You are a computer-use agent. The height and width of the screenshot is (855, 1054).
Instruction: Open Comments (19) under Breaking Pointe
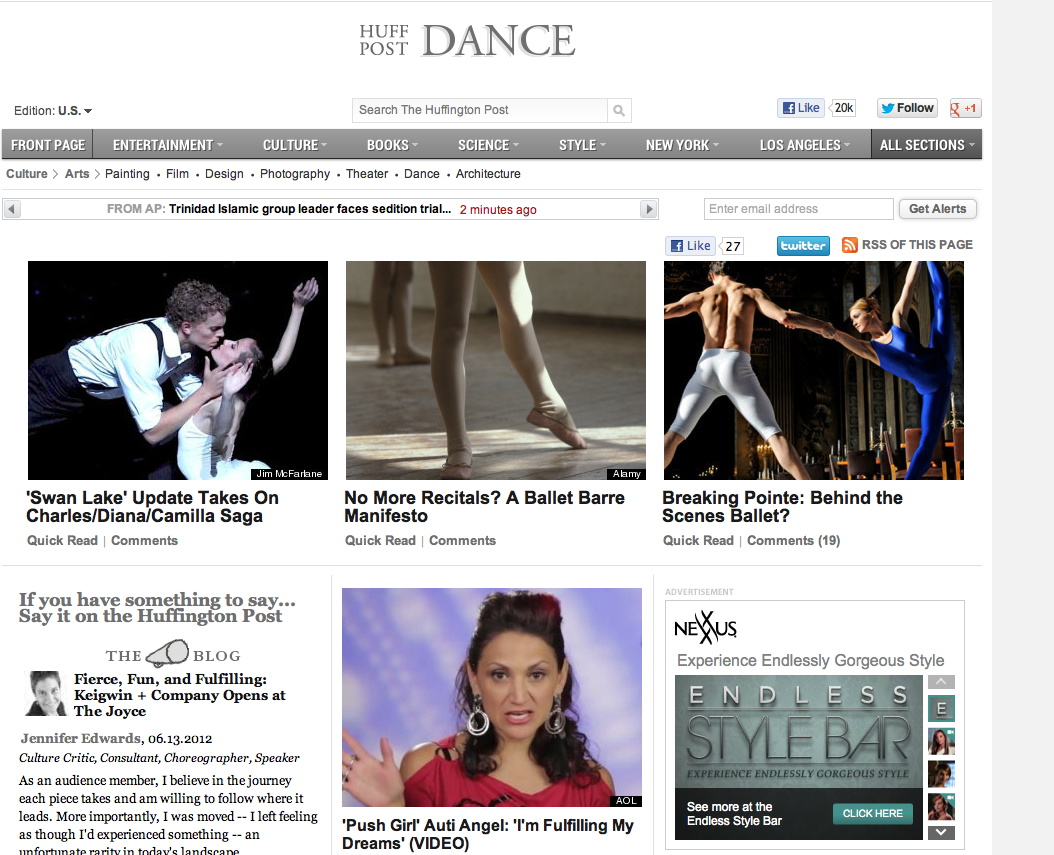793,541
